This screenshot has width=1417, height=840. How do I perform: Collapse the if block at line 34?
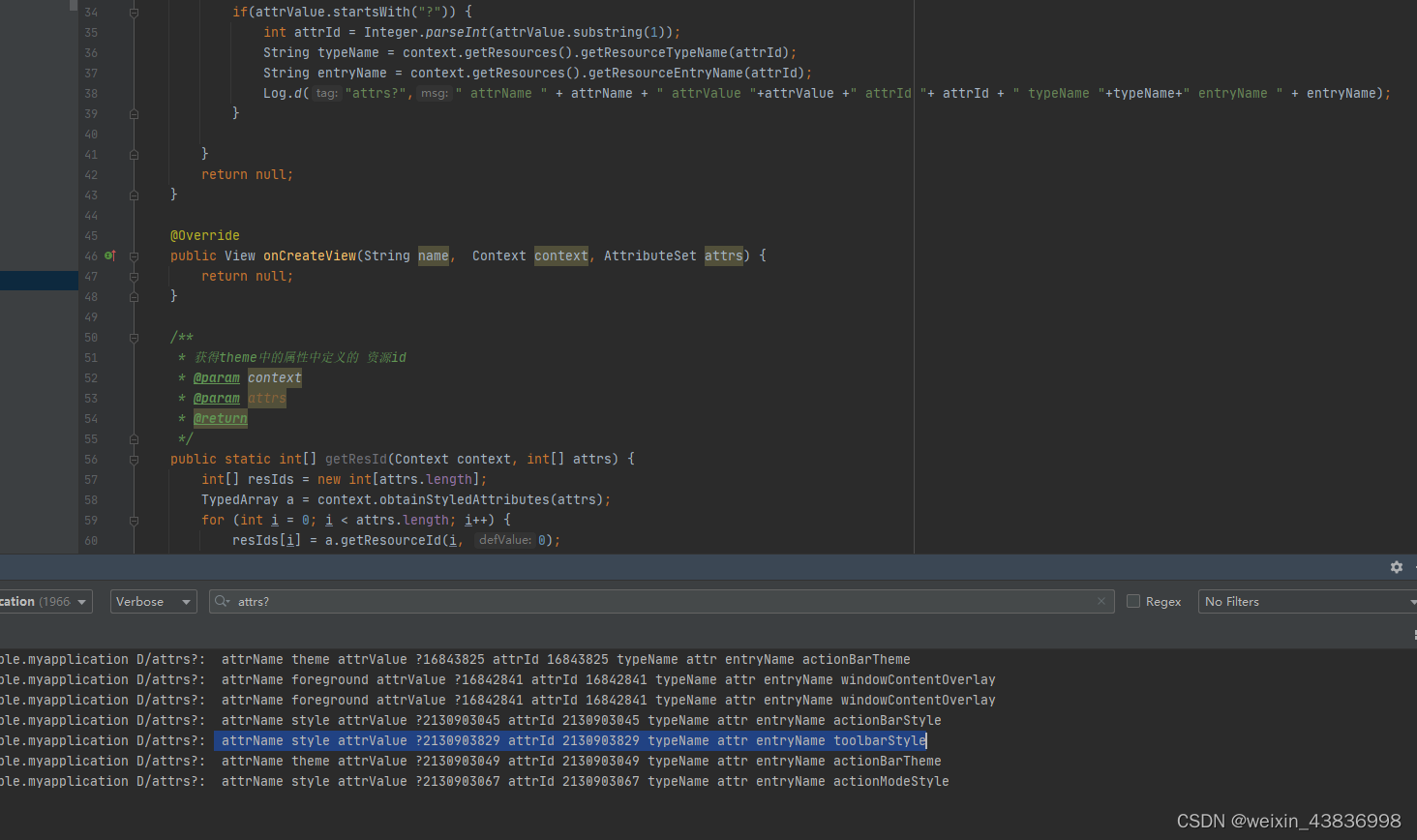[x=134, y=13]
